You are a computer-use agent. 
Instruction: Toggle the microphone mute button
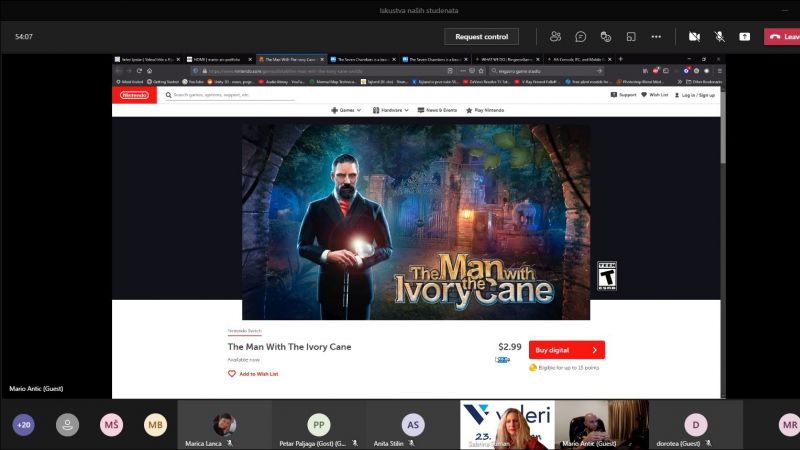pos(719,36)
